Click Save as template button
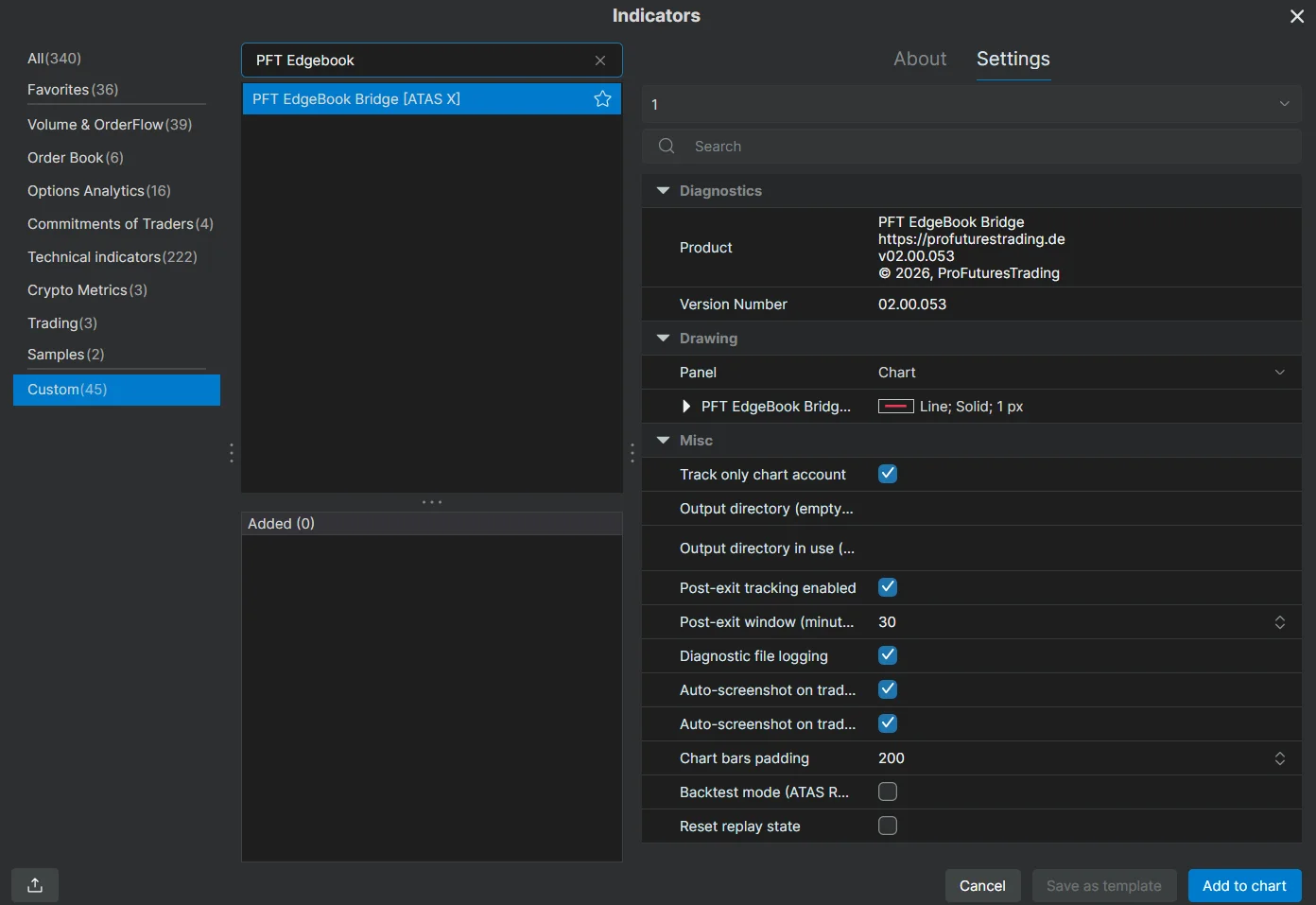The width and height of the screenshot is (1316, 905). point(1104,885)
